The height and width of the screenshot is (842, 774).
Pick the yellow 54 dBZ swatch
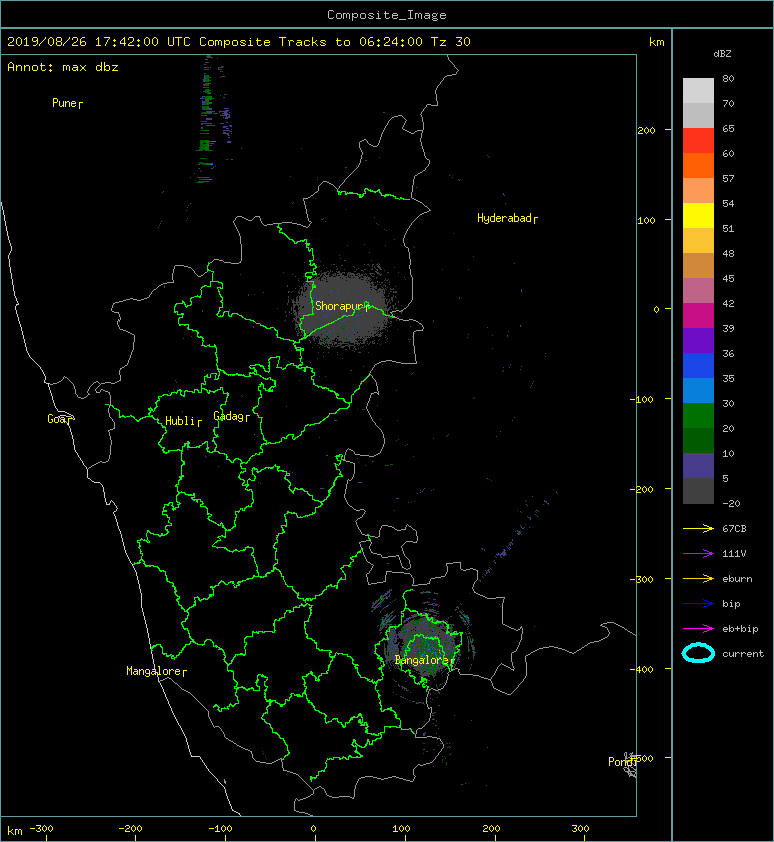click(698, 215)
